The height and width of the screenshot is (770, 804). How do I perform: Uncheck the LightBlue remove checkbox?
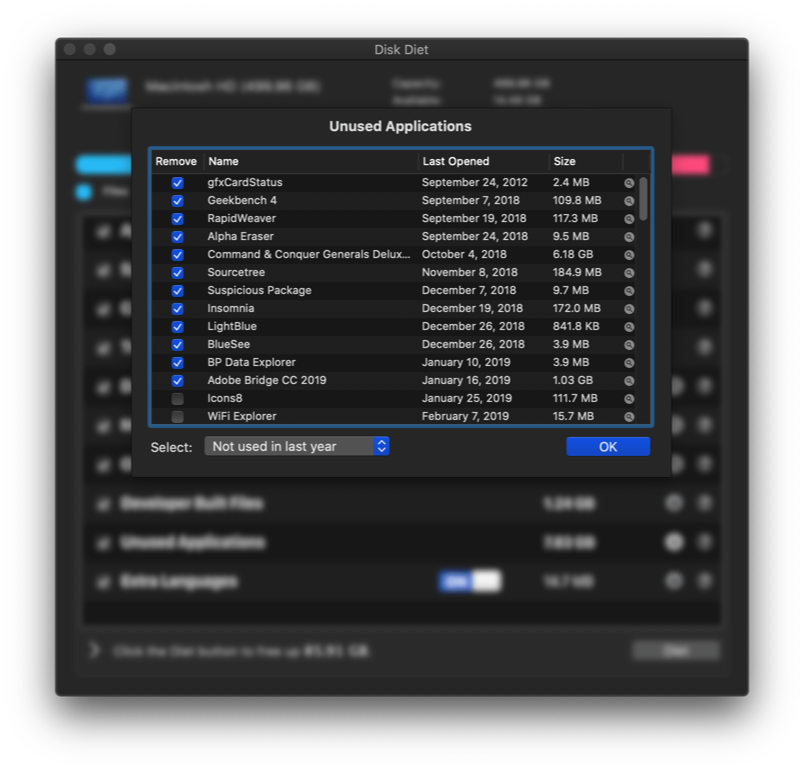pos(177,327)
